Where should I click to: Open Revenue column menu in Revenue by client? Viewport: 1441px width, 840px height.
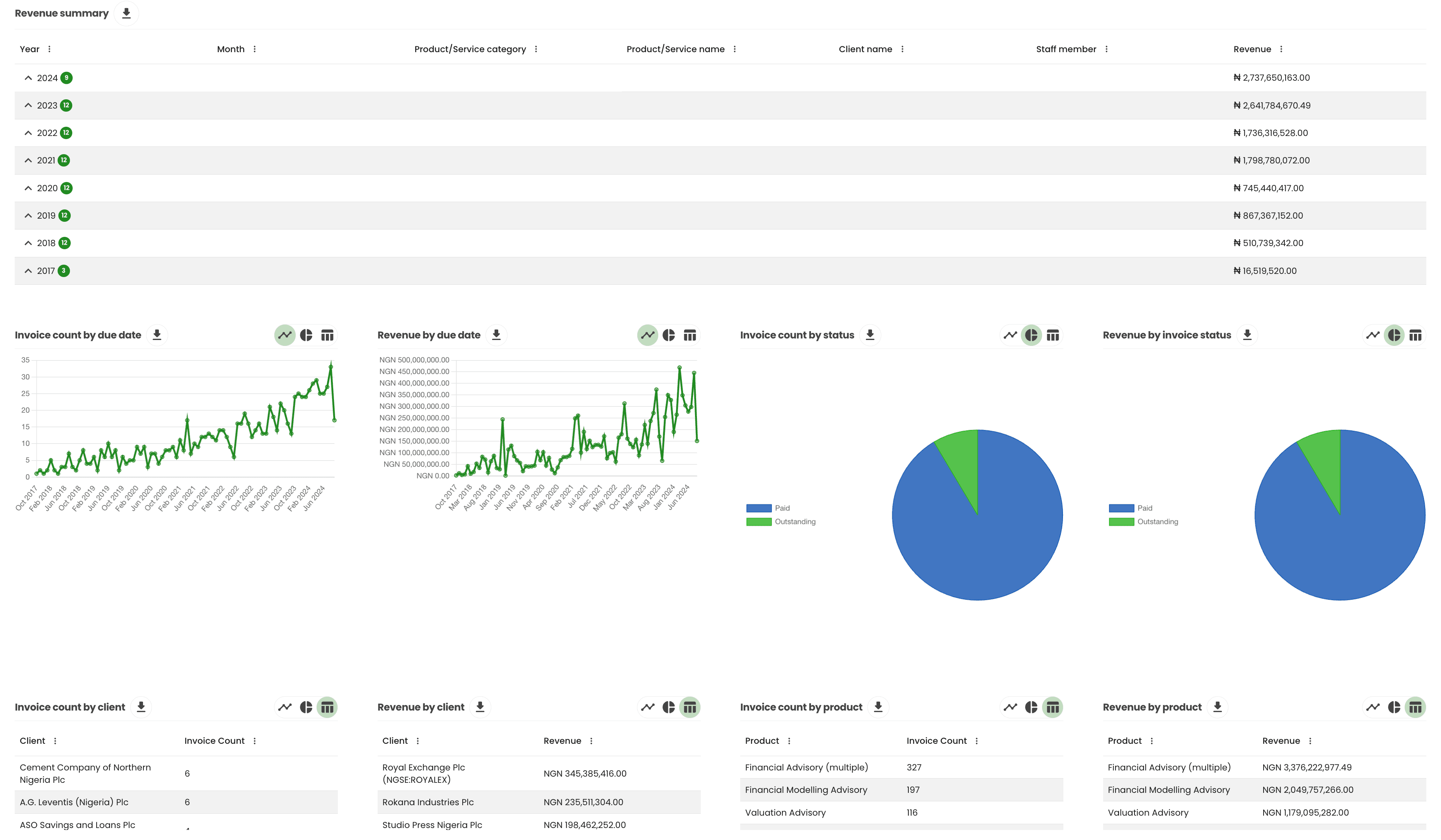591,741
